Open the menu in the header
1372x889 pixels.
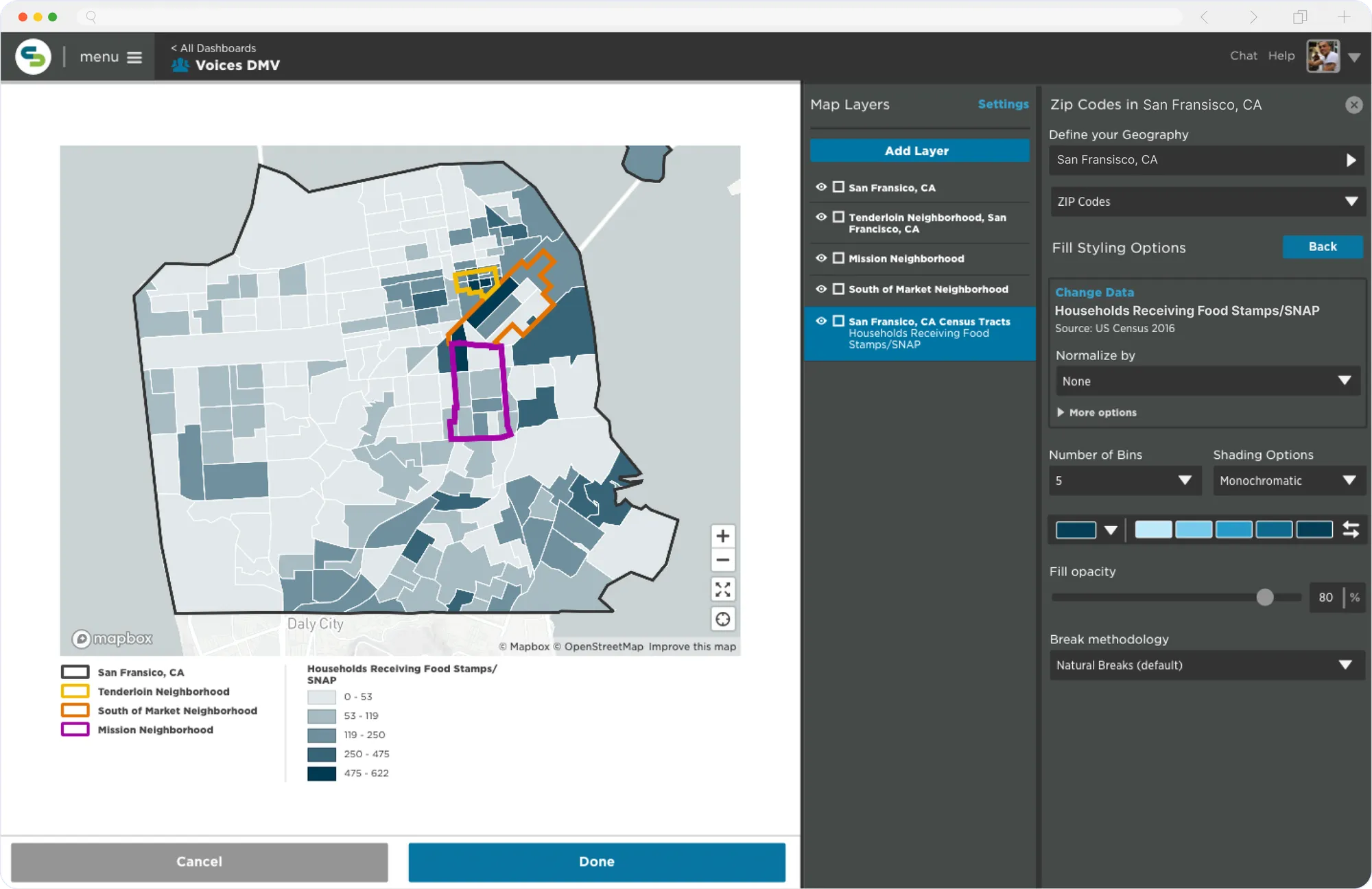pos(110,57)
